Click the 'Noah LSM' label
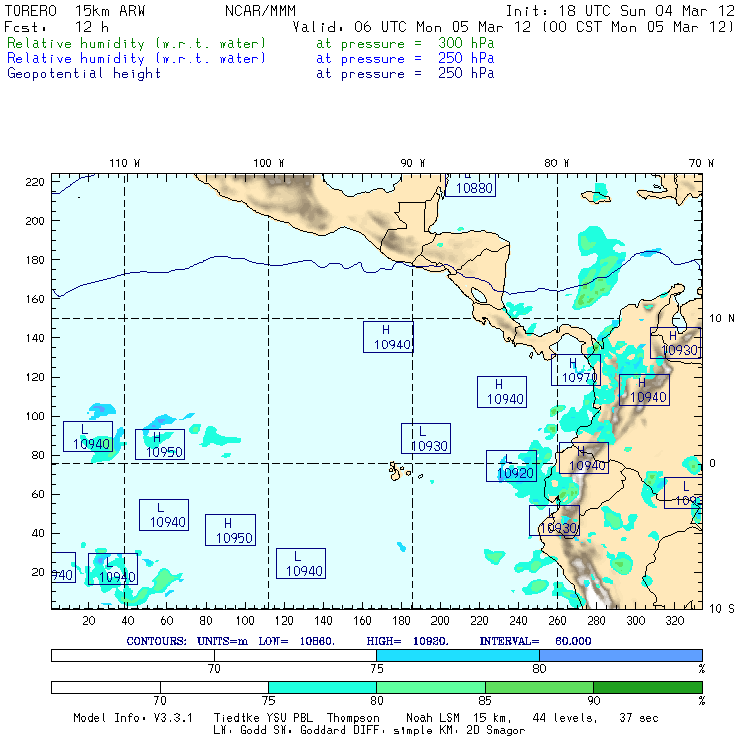The image size is (740, 740). pyautogui.click(x=433, y=718)
